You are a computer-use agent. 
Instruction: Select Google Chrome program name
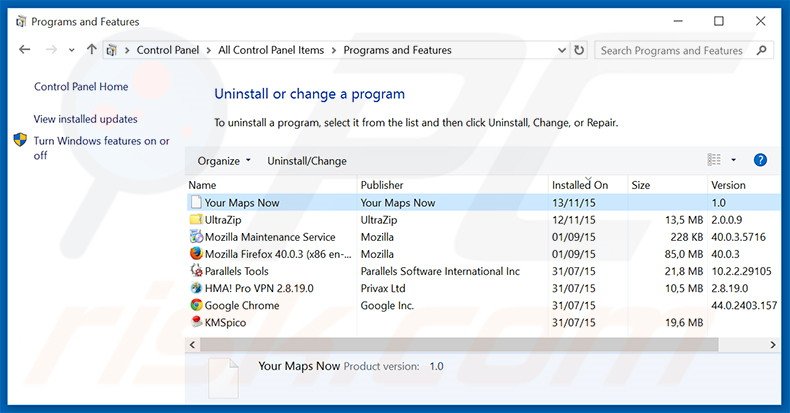coord(242,306)
